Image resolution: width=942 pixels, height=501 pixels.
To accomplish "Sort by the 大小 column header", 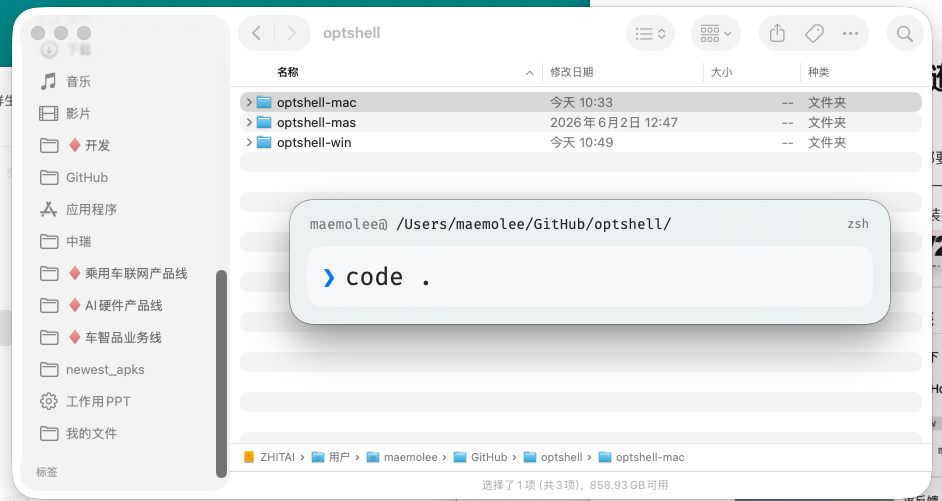I will tap(722, 72).
